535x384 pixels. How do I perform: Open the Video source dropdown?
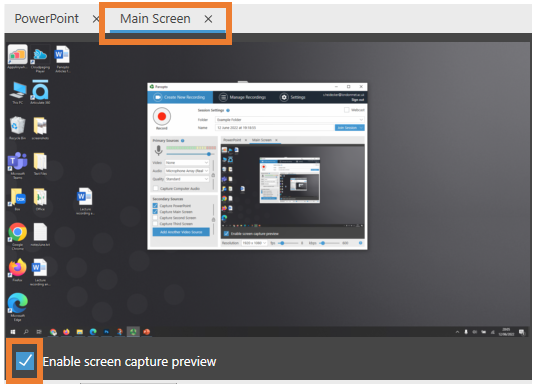click(x=187, y=163)
